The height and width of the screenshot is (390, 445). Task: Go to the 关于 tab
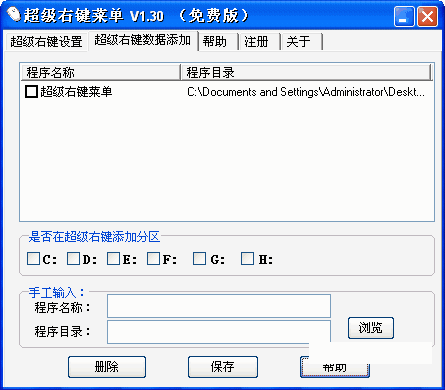(303, 42)
